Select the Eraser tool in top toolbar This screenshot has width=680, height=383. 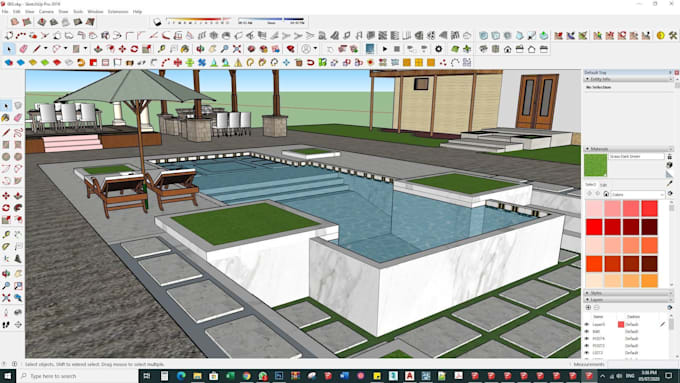pyautogui.click(x=23, y=49)
